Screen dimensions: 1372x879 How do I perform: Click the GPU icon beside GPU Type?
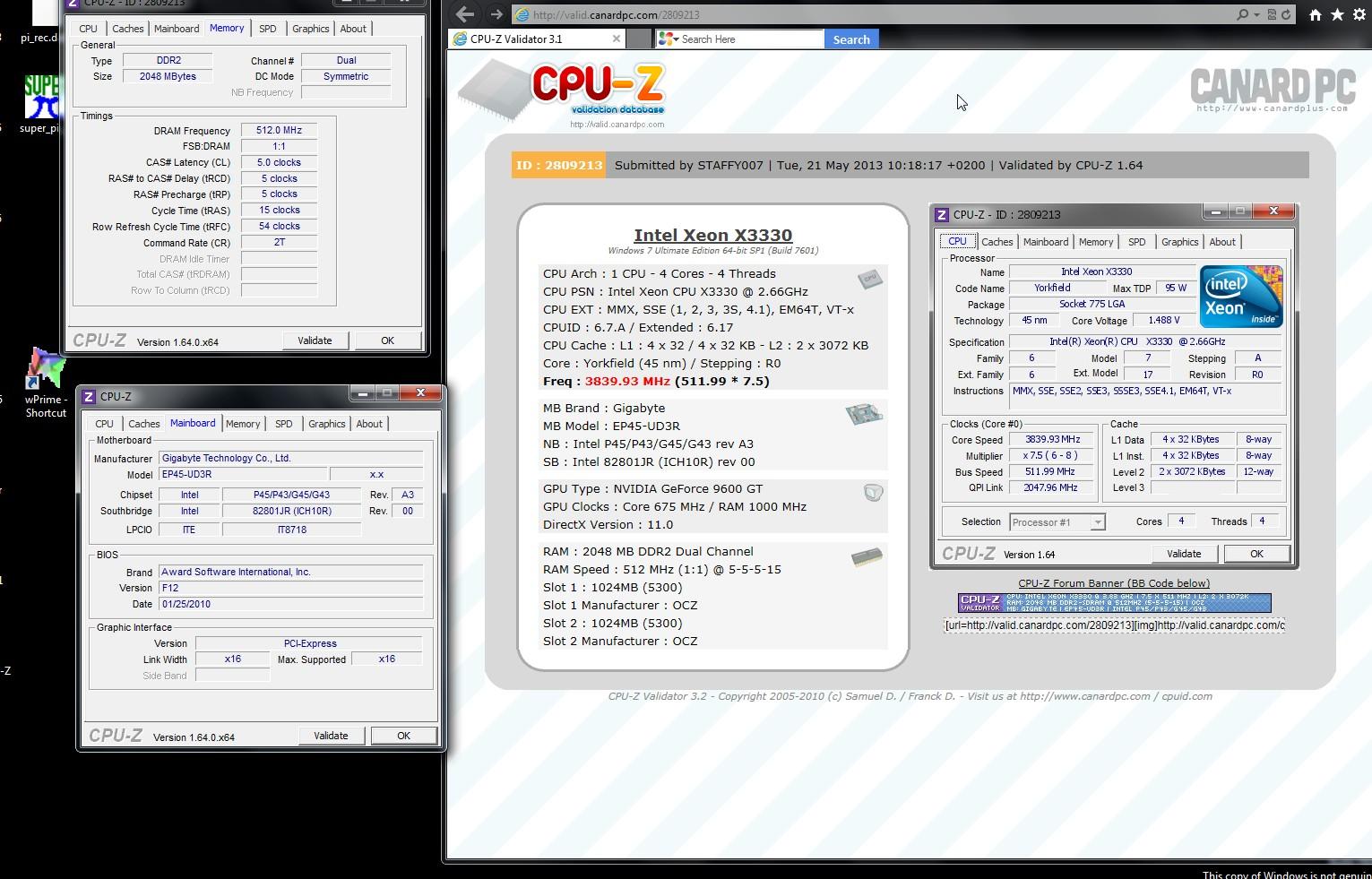tap(873, 493)
